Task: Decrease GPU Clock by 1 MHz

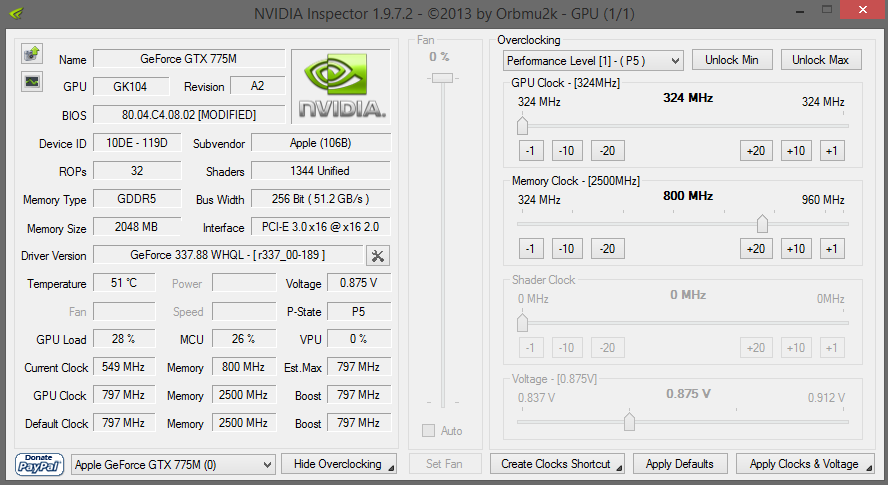Action: click(x=531, y=151)
